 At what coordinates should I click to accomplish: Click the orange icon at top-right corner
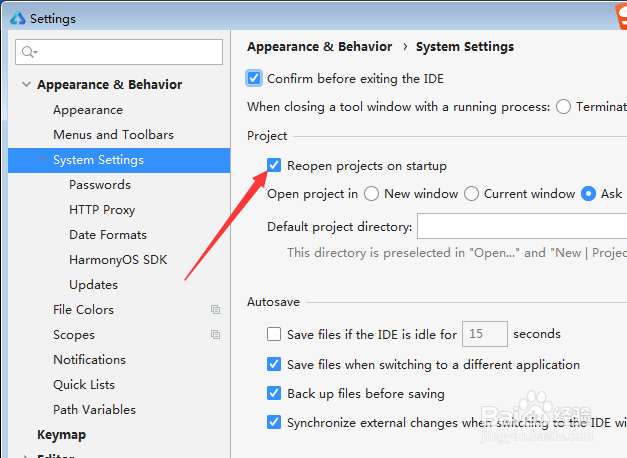click(621, 18)
